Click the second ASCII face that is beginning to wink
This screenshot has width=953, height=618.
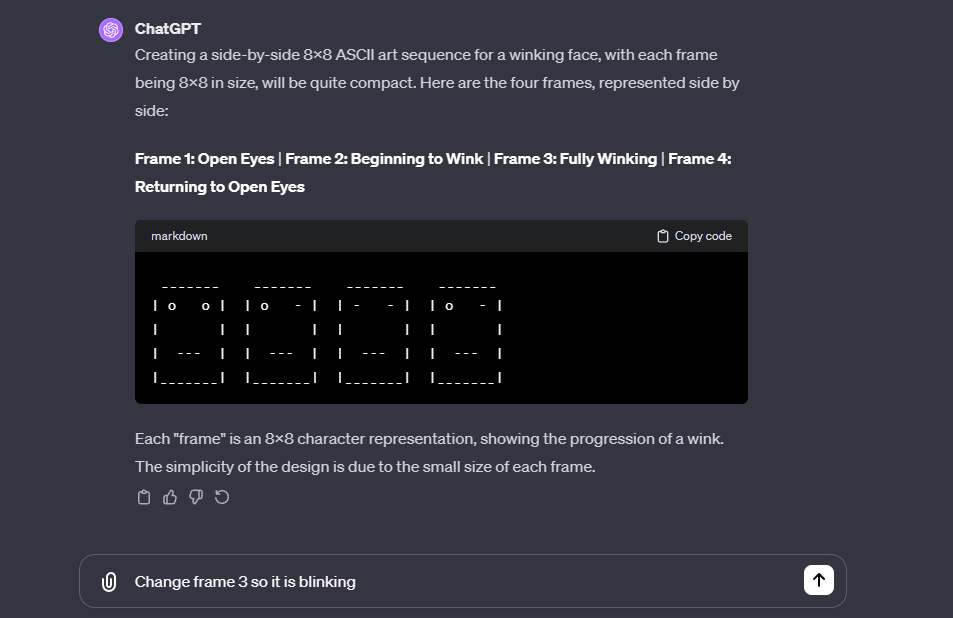(x=281, y=333)
